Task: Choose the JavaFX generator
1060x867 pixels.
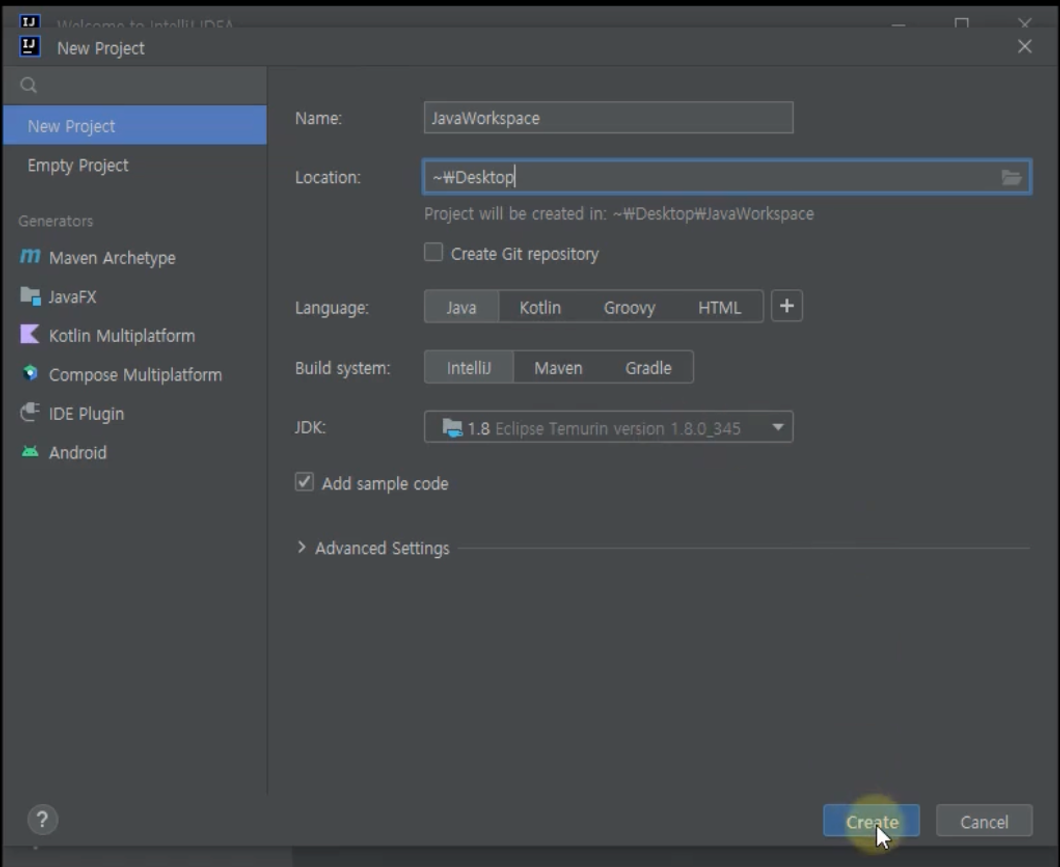Action: pos(72,297)
